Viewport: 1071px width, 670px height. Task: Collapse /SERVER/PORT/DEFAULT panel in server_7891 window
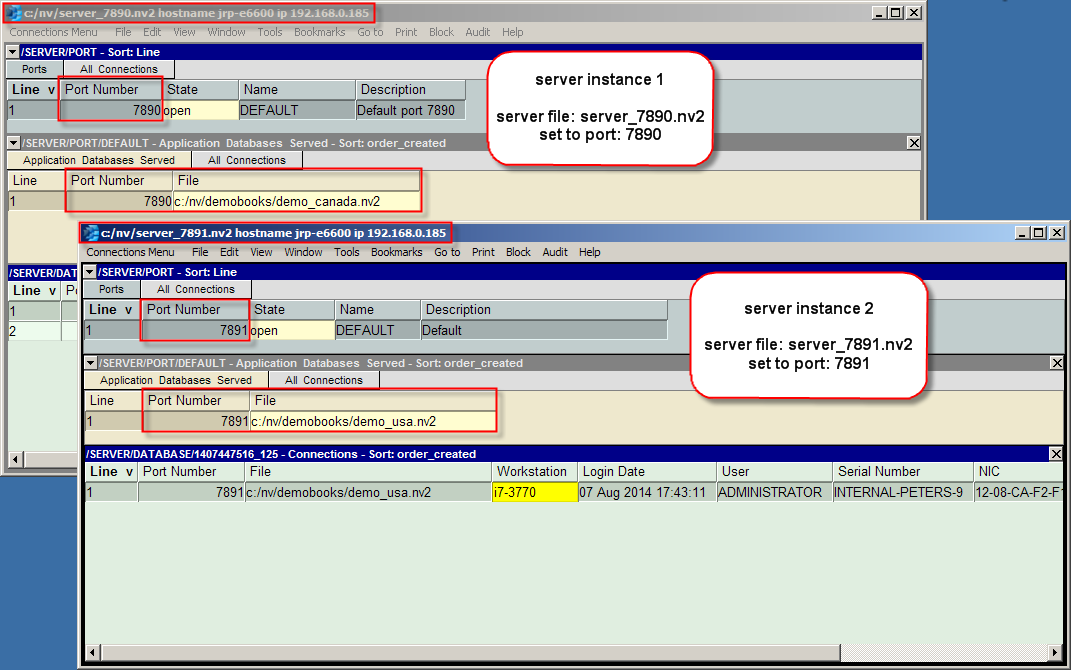pyautogui.click(x=90, y=363)
